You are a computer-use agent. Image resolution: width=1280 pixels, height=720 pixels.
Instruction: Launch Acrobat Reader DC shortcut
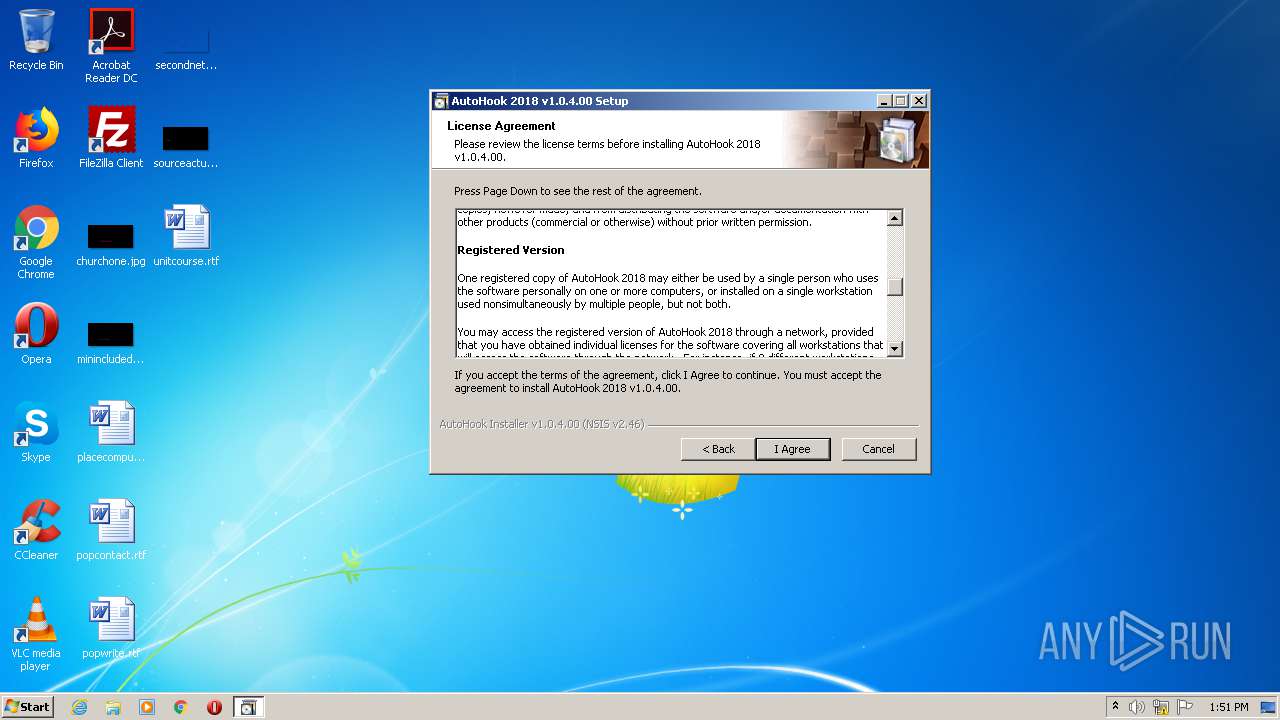click(111, 46)
